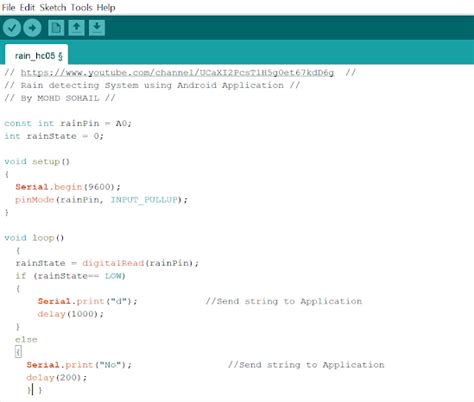The image size is (474, 402).
Task: Open the Edit menu
Action: coord(27,7)
